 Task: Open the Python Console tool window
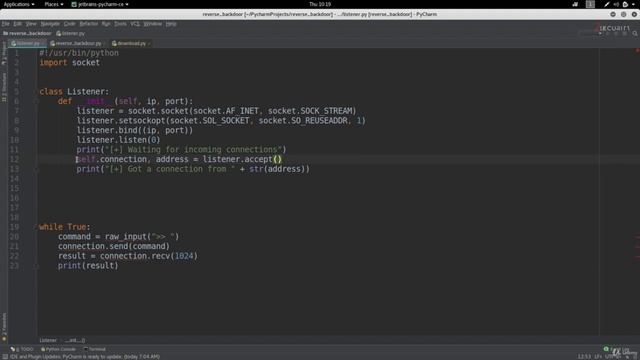[58, 349]
